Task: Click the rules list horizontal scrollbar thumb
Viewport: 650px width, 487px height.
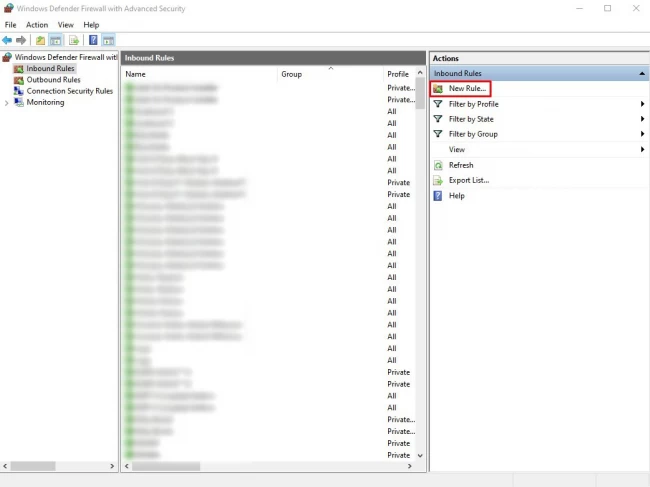Action: point(166,466)
